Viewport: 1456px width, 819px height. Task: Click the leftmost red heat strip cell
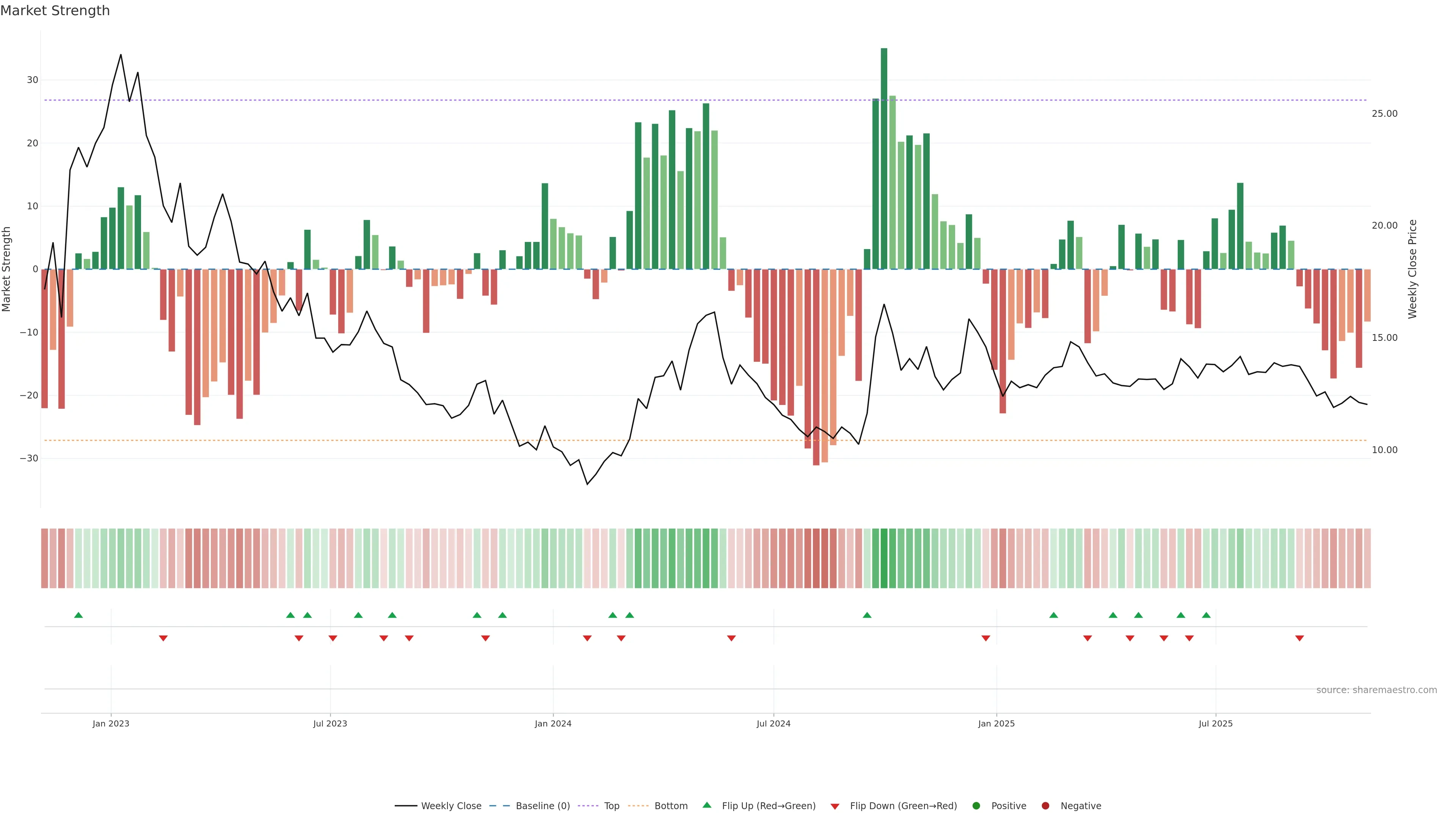(x=45, y=559)
